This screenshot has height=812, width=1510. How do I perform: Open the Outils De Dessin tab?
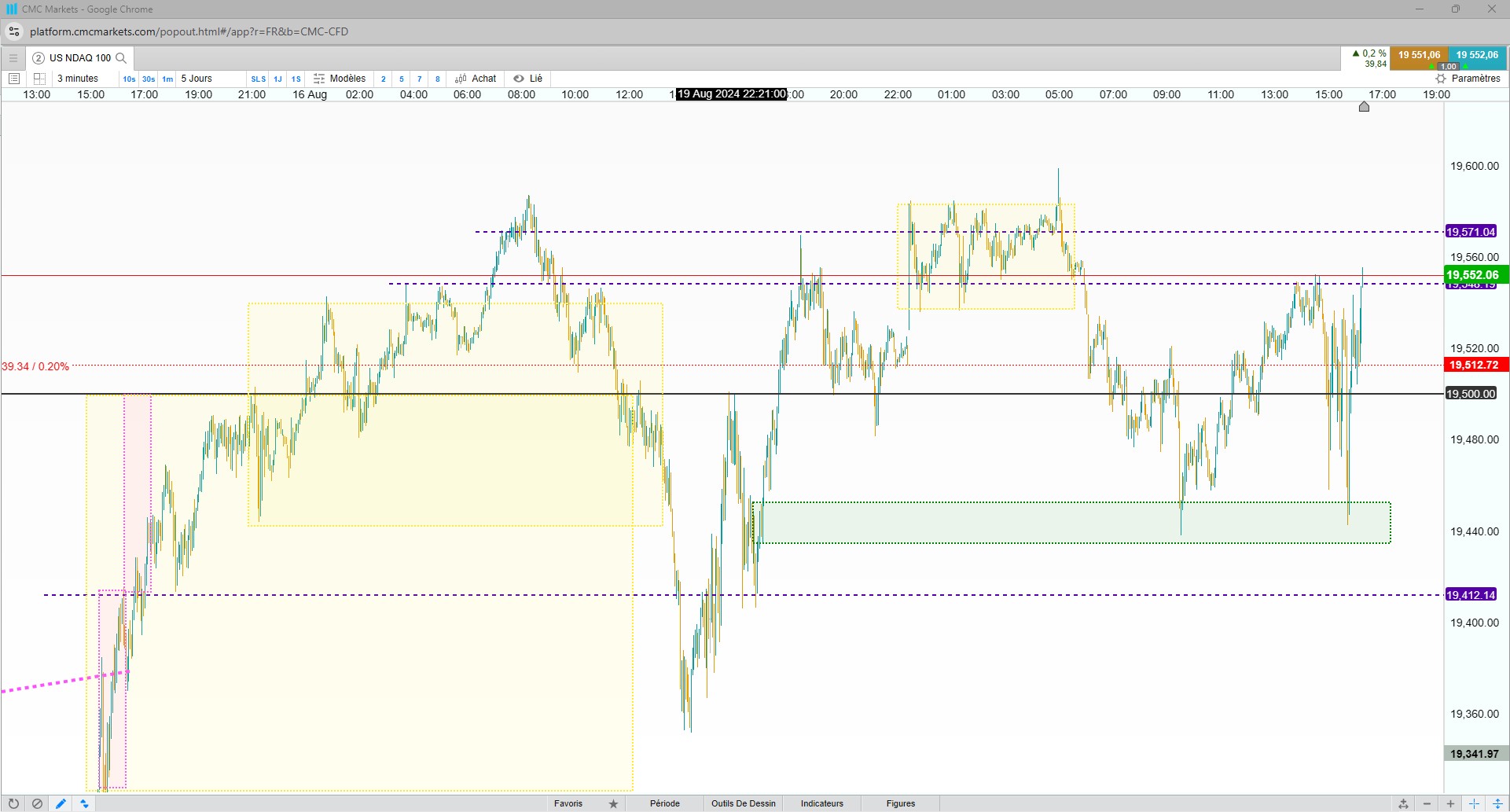(743, 803)
